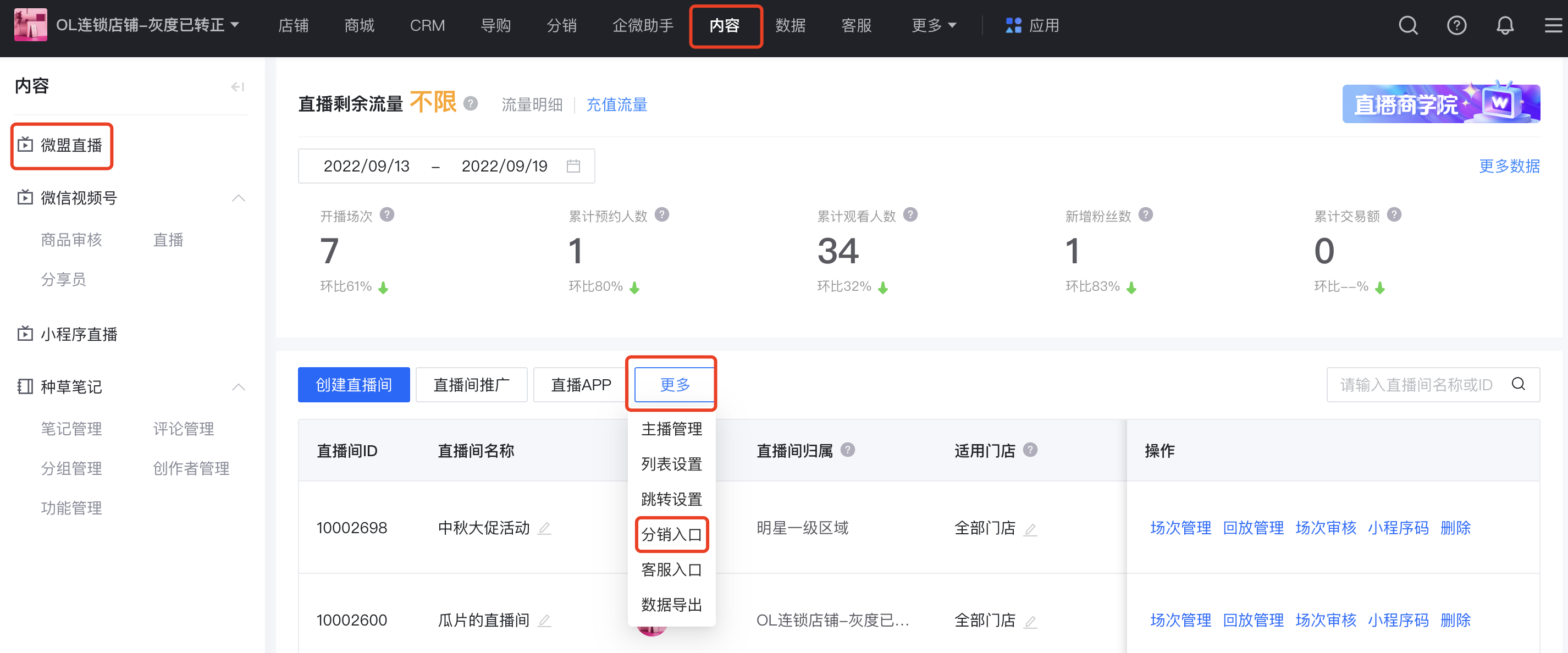Screen dimensions: 1568x653
Task: Edit 适用门店 for room 10002698
Action: 1030,529
